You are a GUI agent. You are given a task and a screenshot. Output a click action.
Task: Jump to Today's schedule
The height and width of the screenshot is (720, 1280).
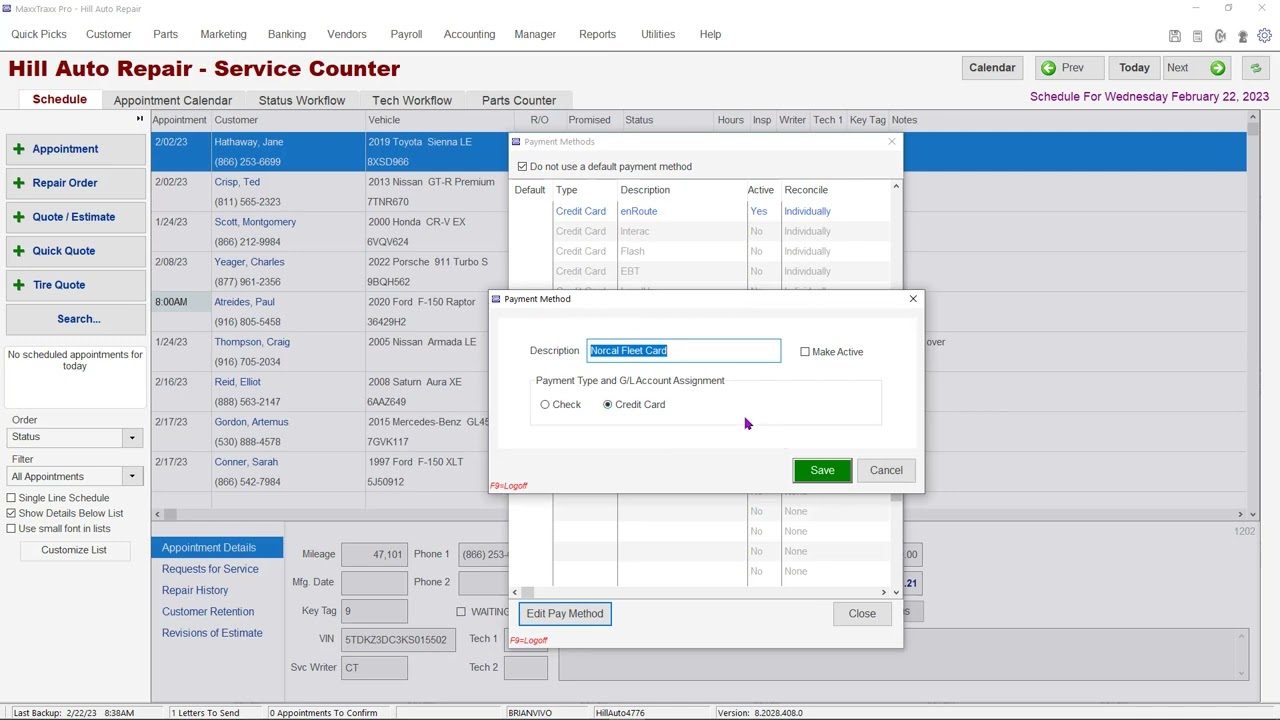tap(1134, 68)
